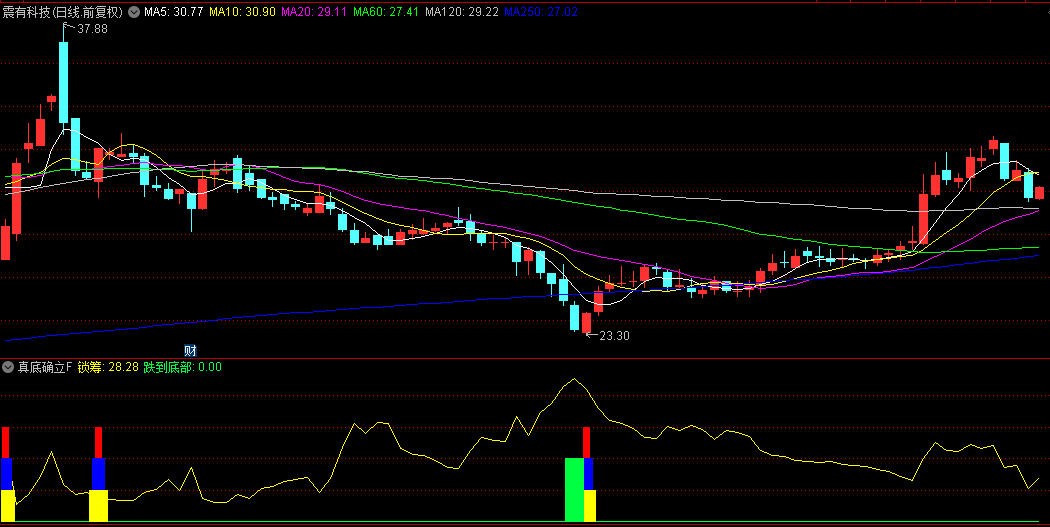The width and height of the screenshot is (1050, 527).
Task: Select the 锁筹: 28.28 value label
Action: (x=108, y=367)
